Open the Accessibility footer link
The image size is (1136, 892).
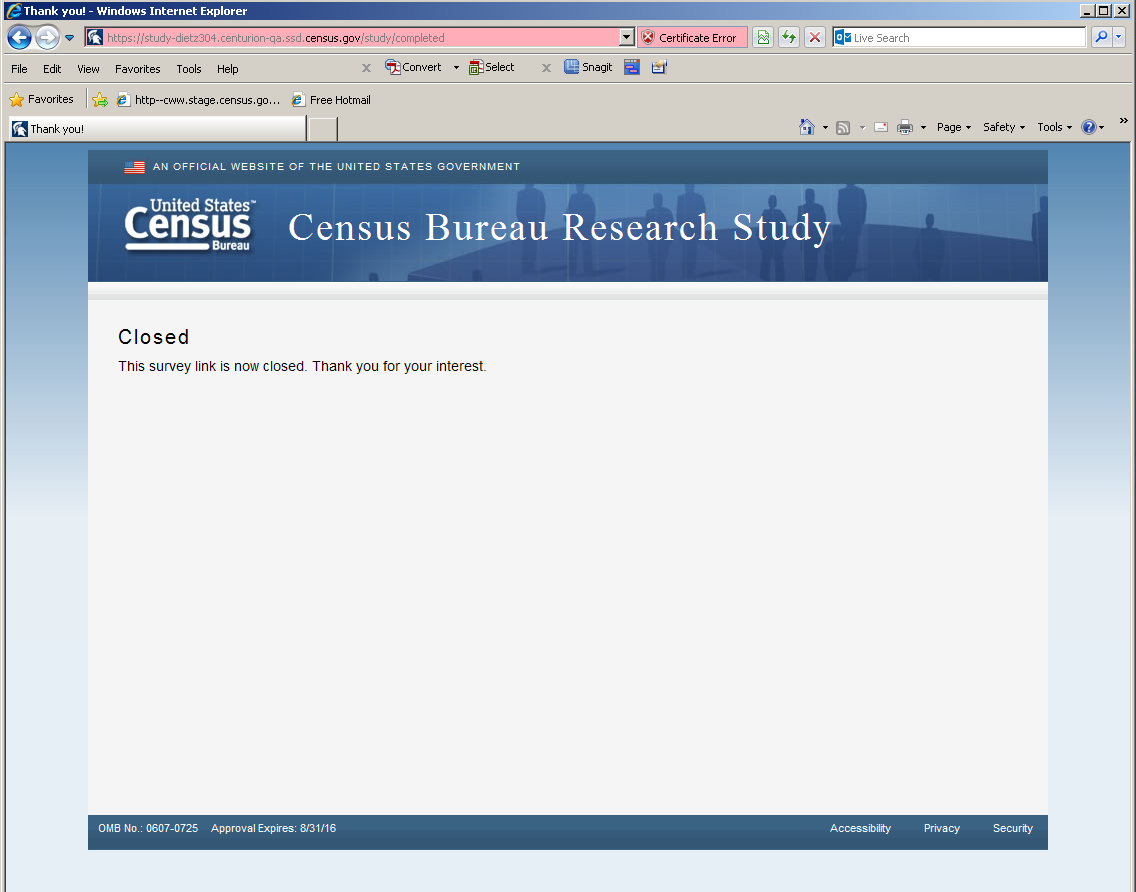pos(859,828)
